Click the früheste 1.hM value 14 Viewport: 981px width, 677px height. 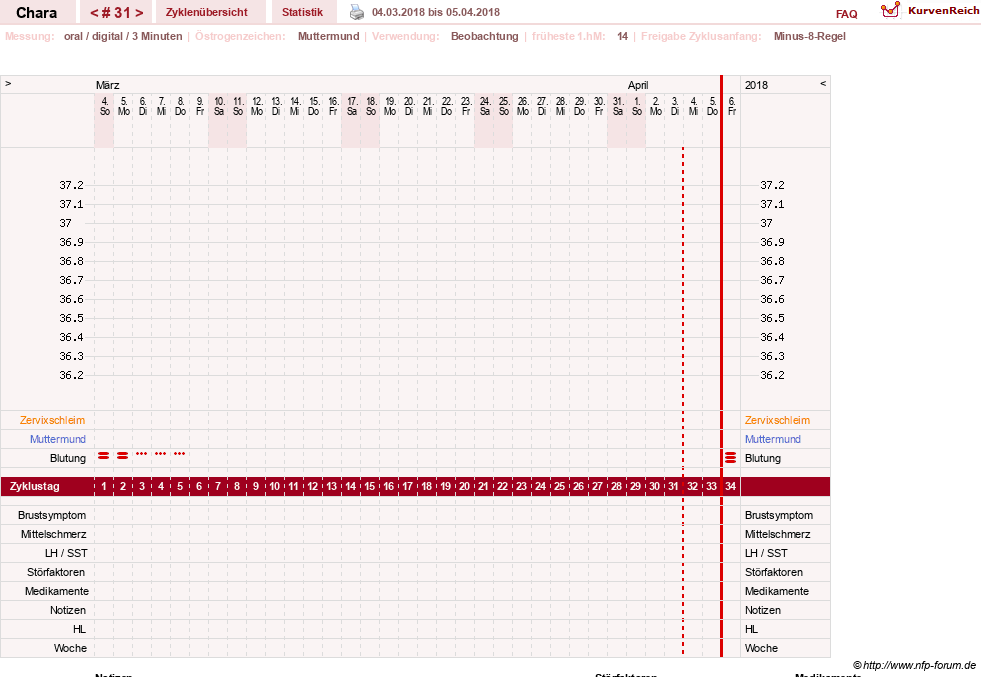coord(623,36)
